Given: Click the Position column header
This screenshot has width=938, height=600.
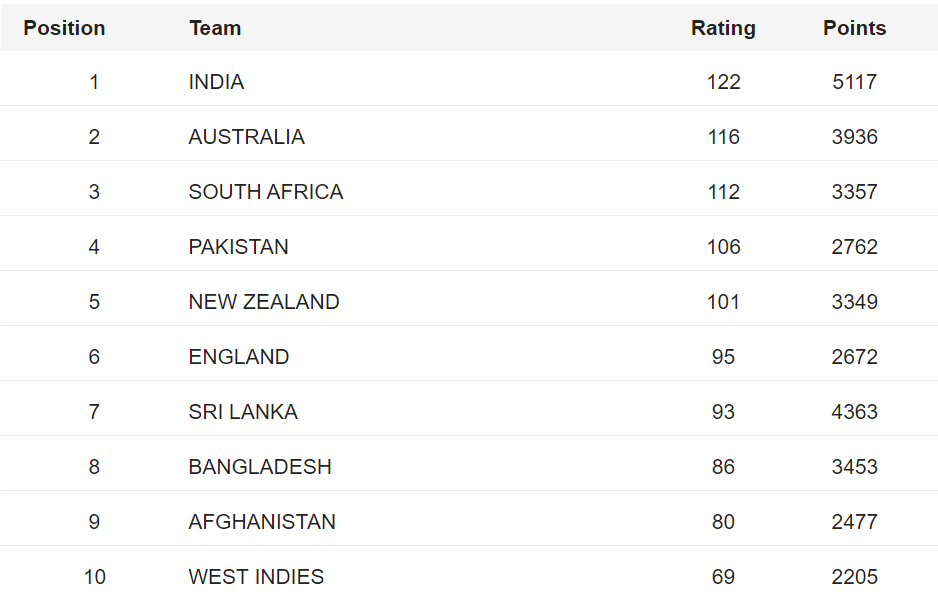Looking at the screenshot, I should 64,28.
